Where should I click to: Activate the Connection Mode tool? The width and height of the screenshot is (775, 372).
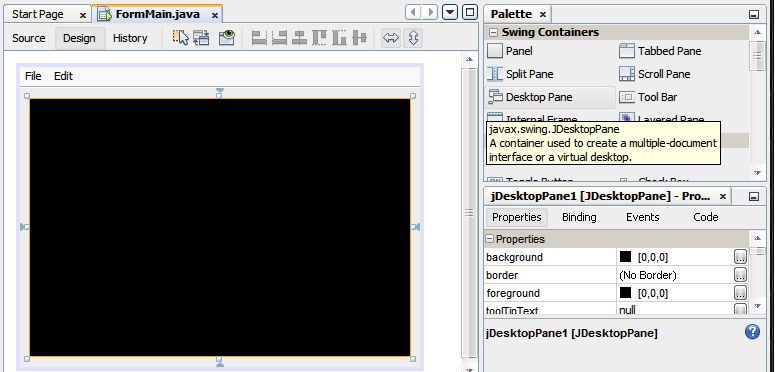[x=201, y=38]
